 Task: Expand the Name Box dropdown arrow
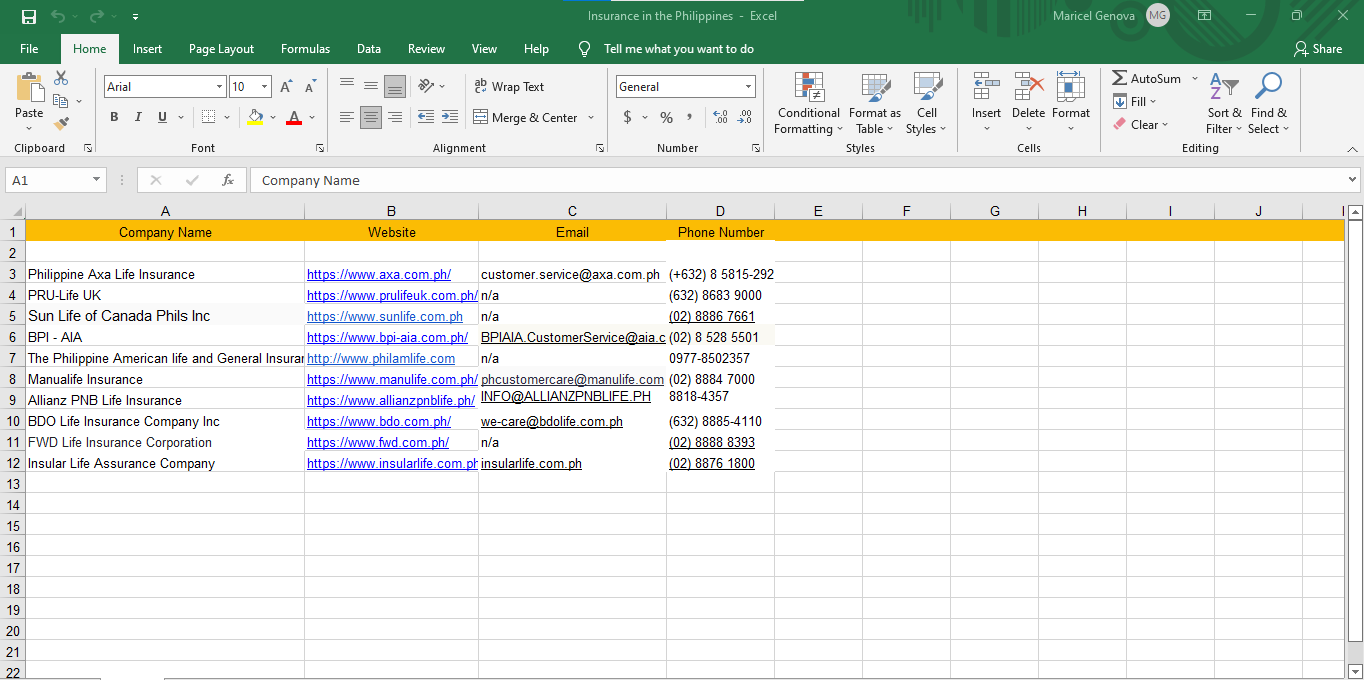pos(97,180)
